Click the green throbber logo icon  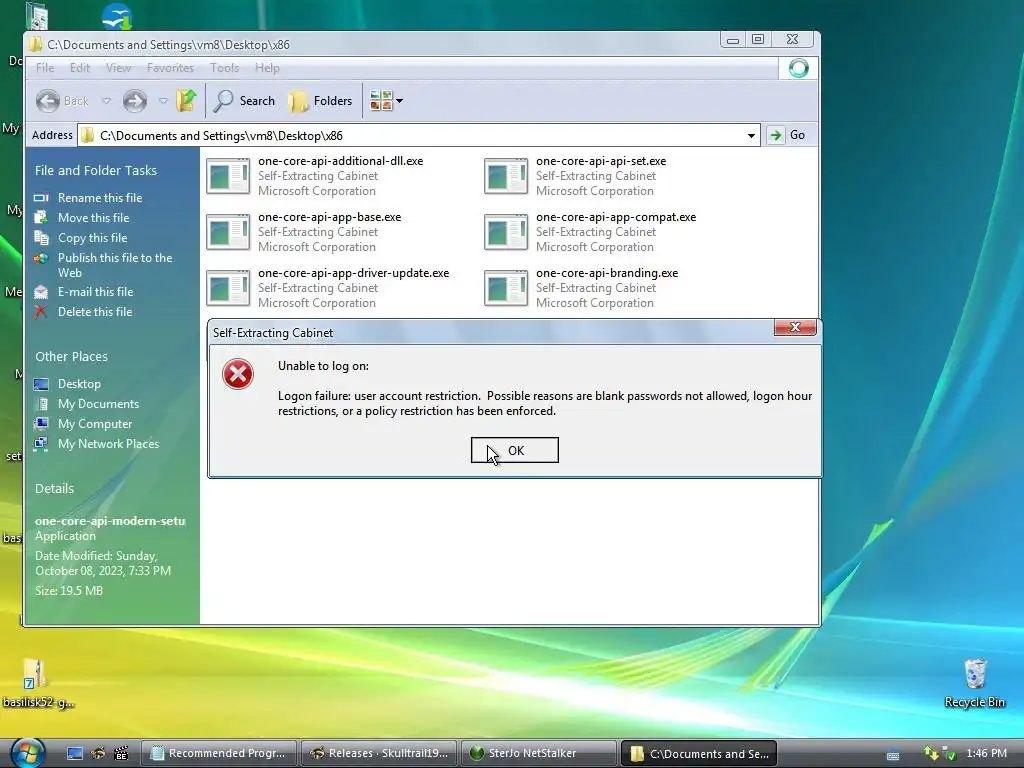point(798,68)
